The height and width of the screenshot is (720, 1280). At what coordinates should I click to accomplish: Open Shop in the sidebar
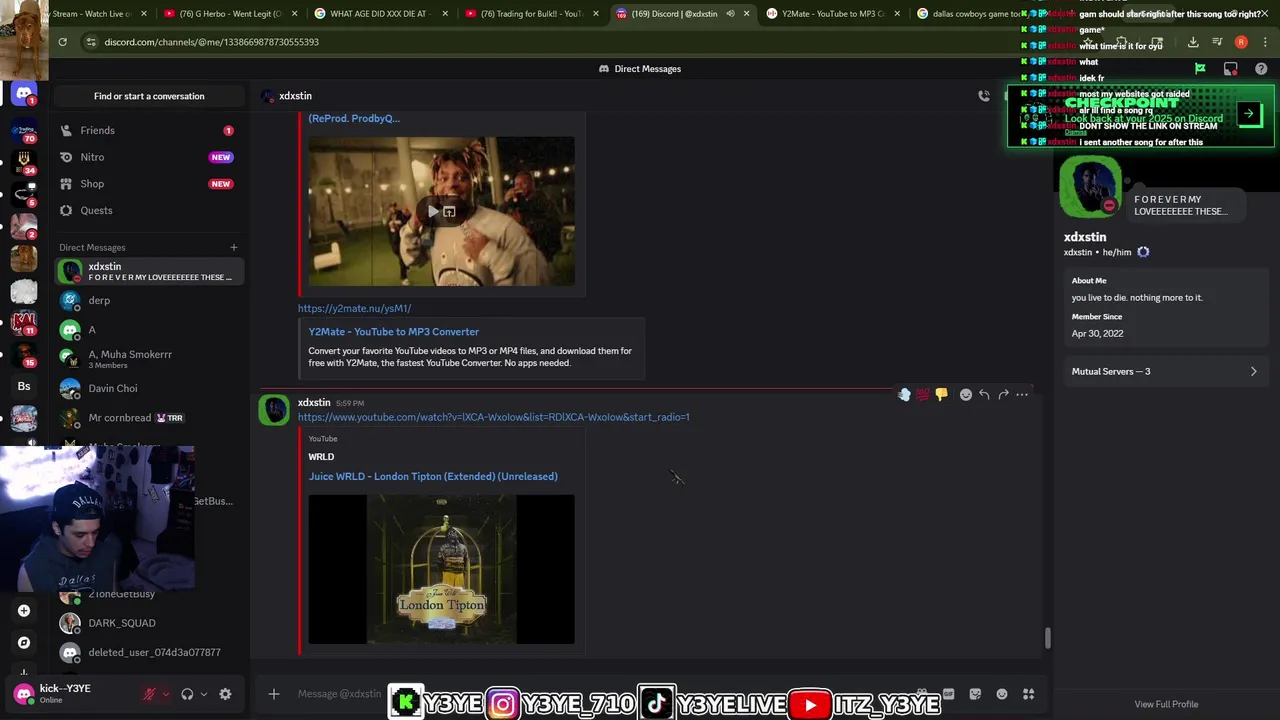(149, 184)
